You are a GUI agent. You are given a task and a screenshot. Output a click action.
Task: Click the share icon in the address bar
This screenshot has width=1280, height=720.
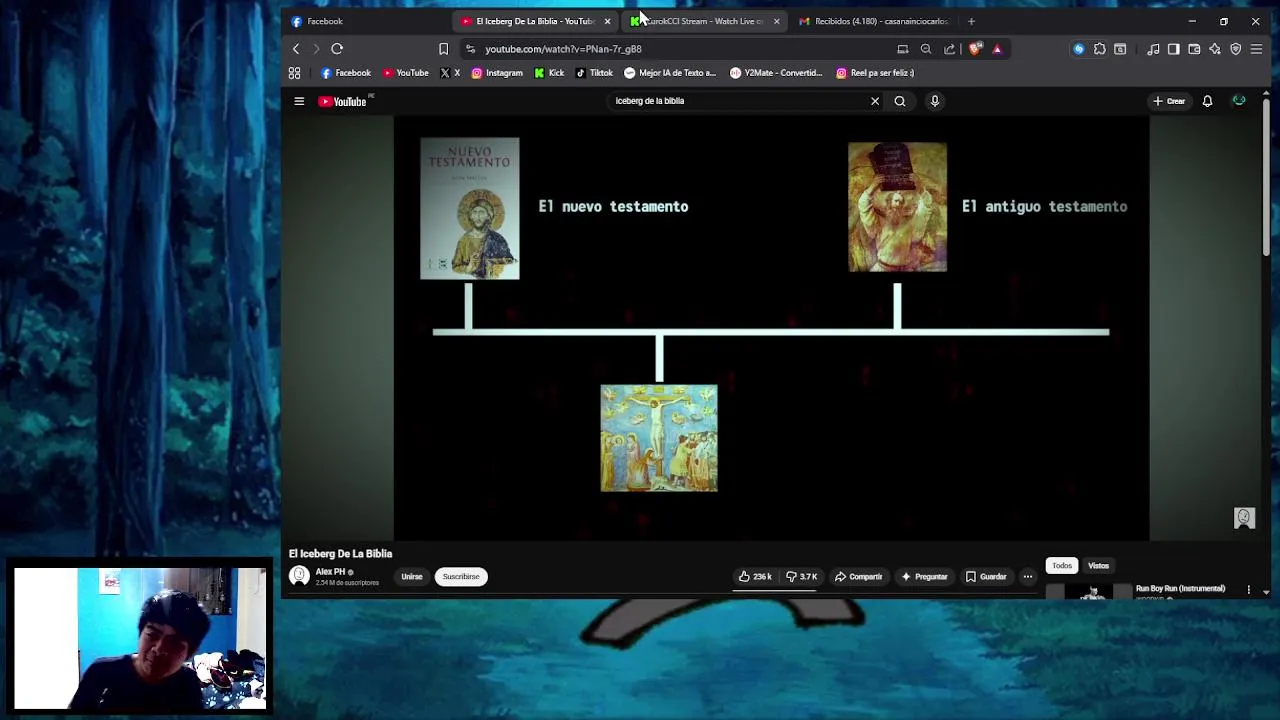tap(949, 49)
